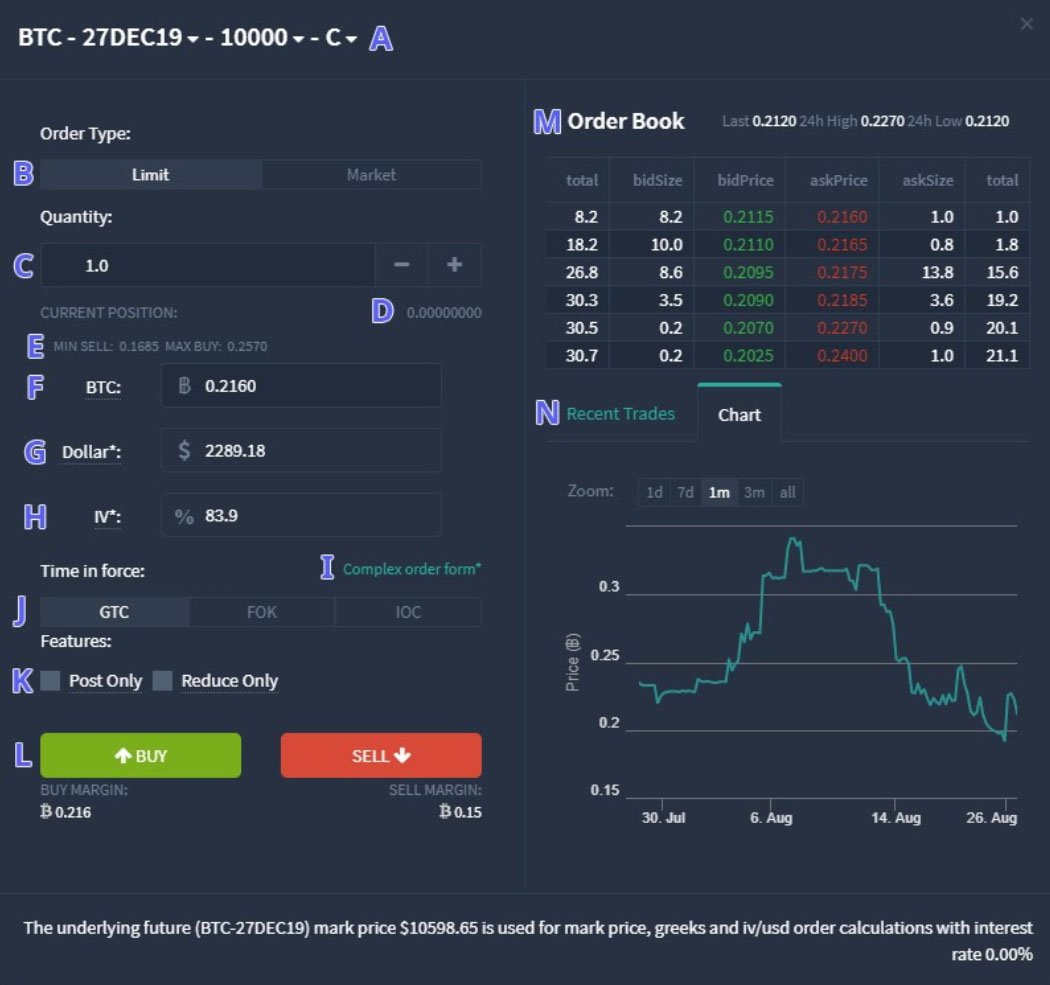The image size is (1050, 985).
Task: Set chart zoom to 3m
Action: pyautogui.click(x=754, y=493)
